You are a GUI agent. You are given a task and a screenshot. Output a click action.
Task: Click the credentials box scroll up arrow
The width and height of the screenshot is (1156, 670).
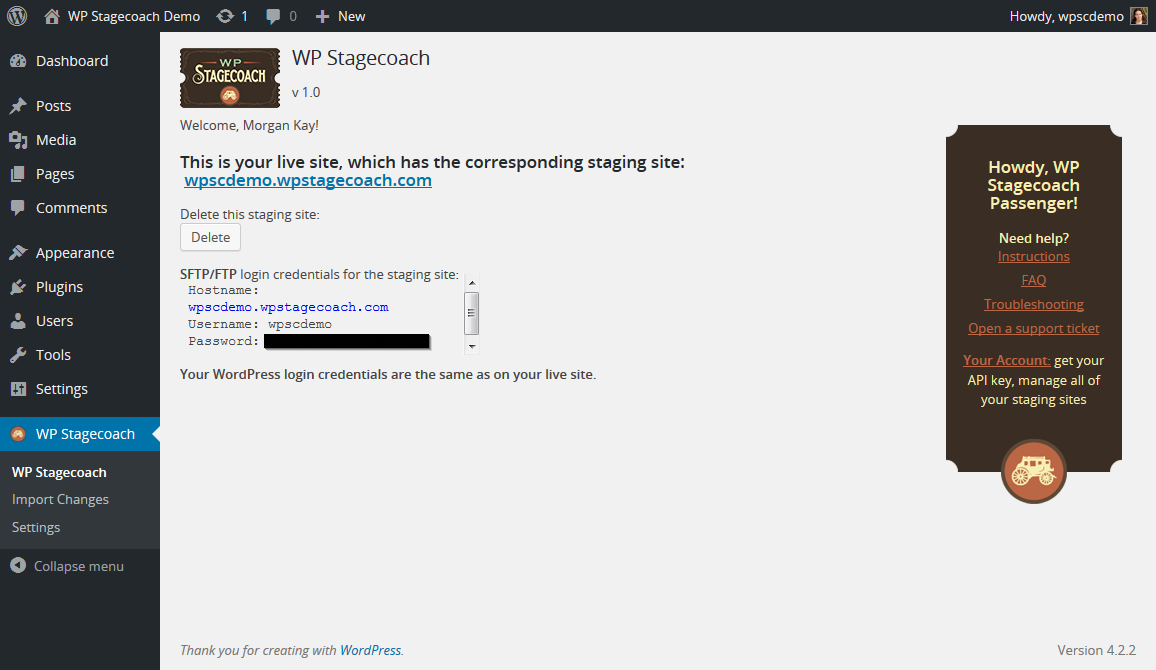pos(472,283)
